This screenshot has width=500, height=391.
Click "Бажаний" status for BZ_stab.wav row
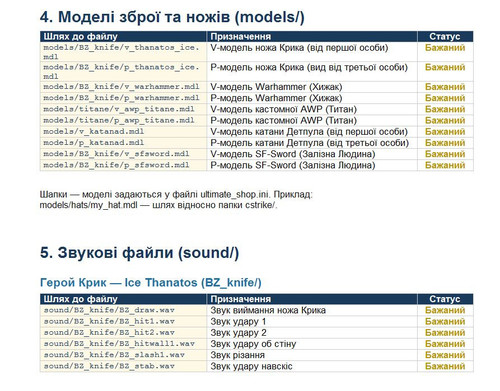pos(445,366)
